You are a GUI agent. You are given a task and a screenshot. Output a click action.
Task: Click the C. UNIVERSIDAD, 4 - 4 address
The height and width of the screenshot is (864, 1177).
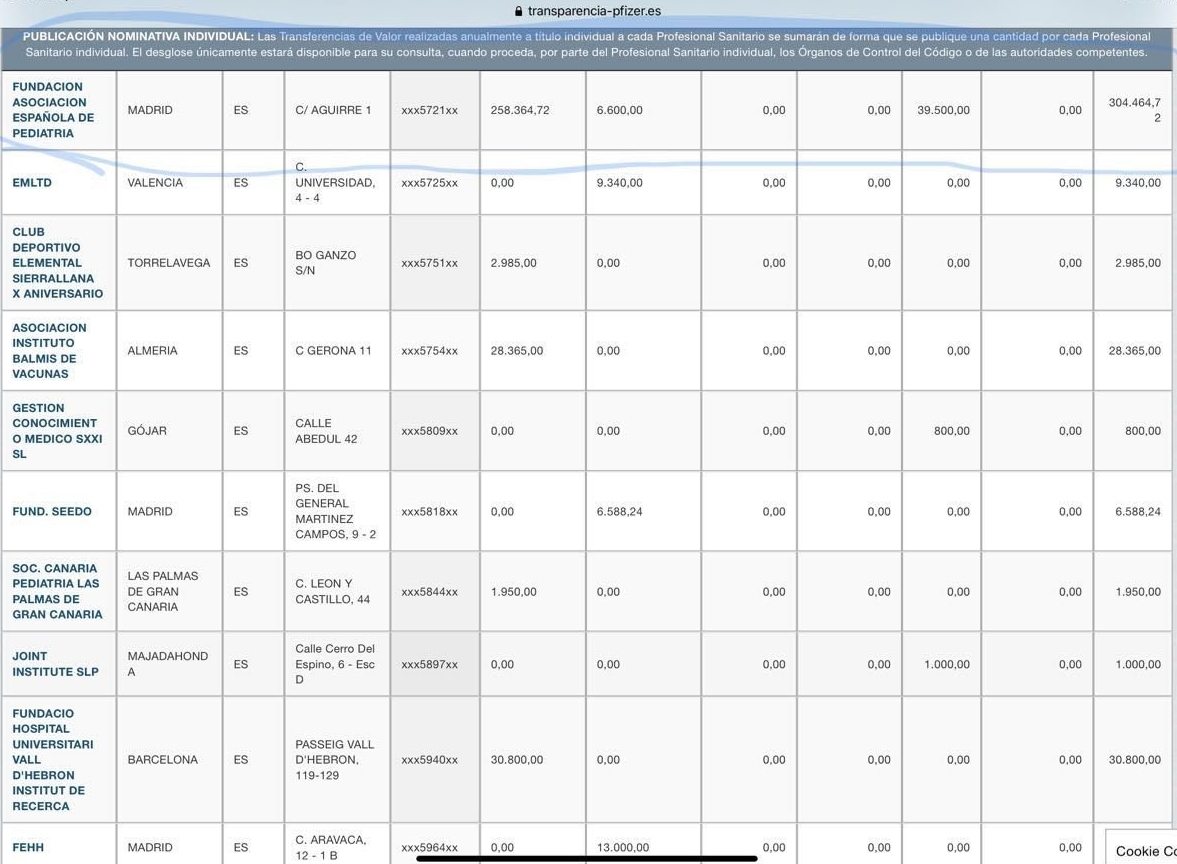(335, 182)
